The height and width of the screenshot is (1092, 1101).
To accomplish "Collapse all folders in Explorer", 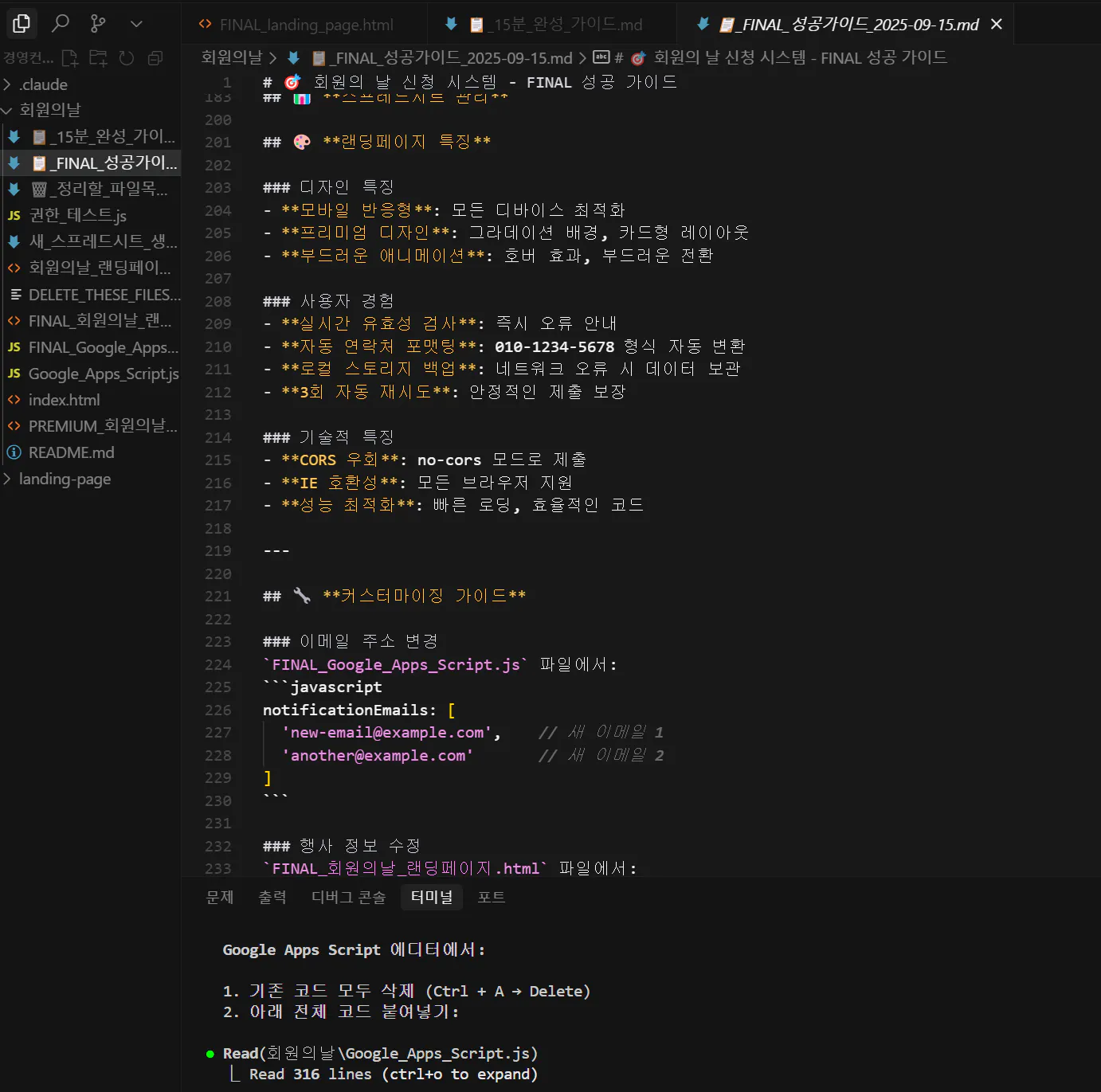I will pyautogui.click(x=155, y=57).
